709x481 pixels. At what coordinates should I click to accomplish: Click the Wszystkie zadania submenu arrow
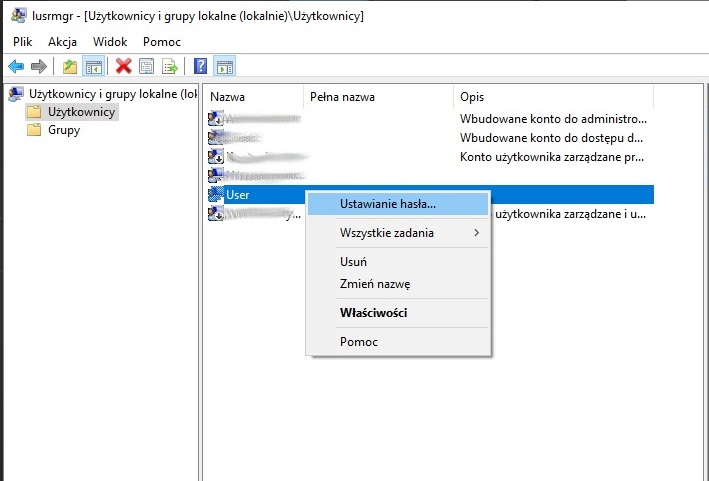[x=476, y=233]
